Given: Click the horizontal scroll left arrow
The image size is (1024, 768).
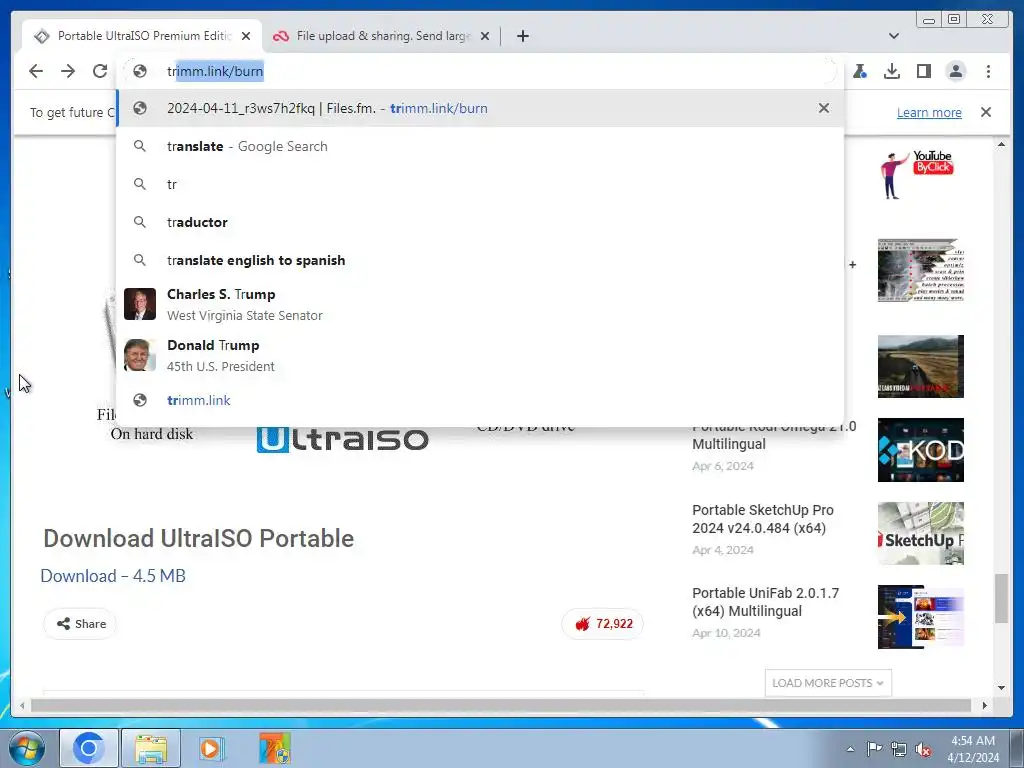Looking at the screenshot, I should pos(22,705).
